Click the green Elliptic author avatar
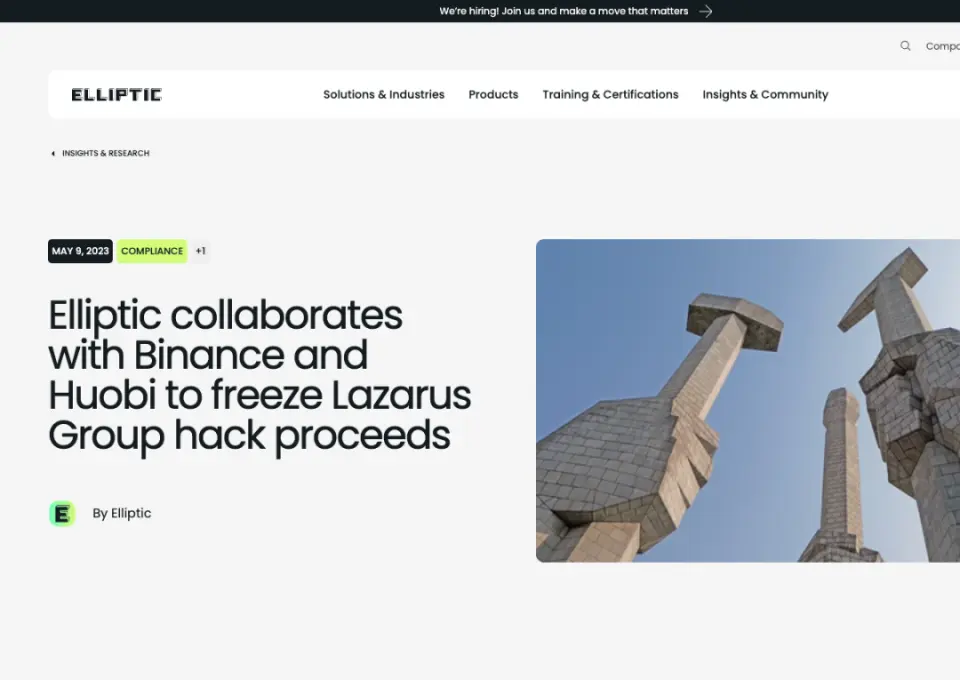Viewport: 960px width, 680px height. 62,514
